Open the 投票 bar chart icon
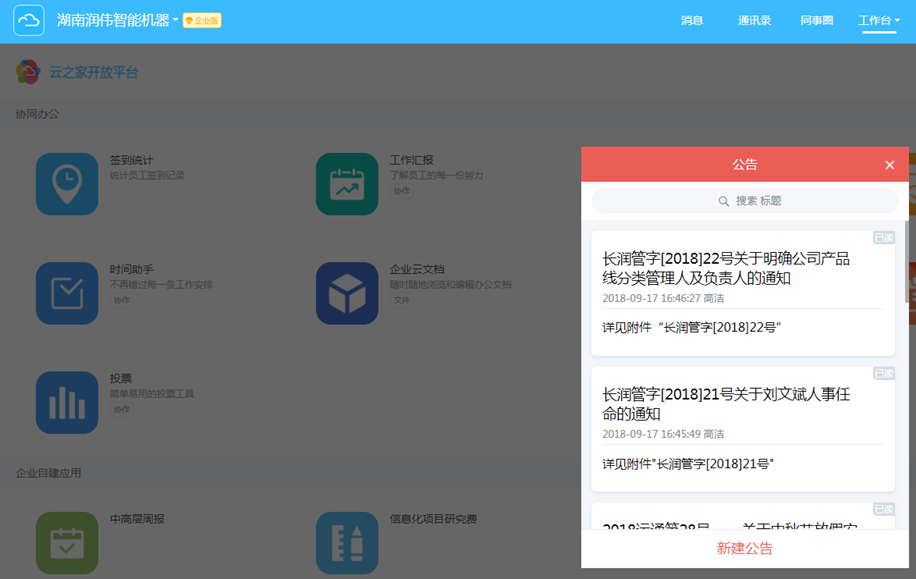This screenshot has width=916, height=579. 67,403
